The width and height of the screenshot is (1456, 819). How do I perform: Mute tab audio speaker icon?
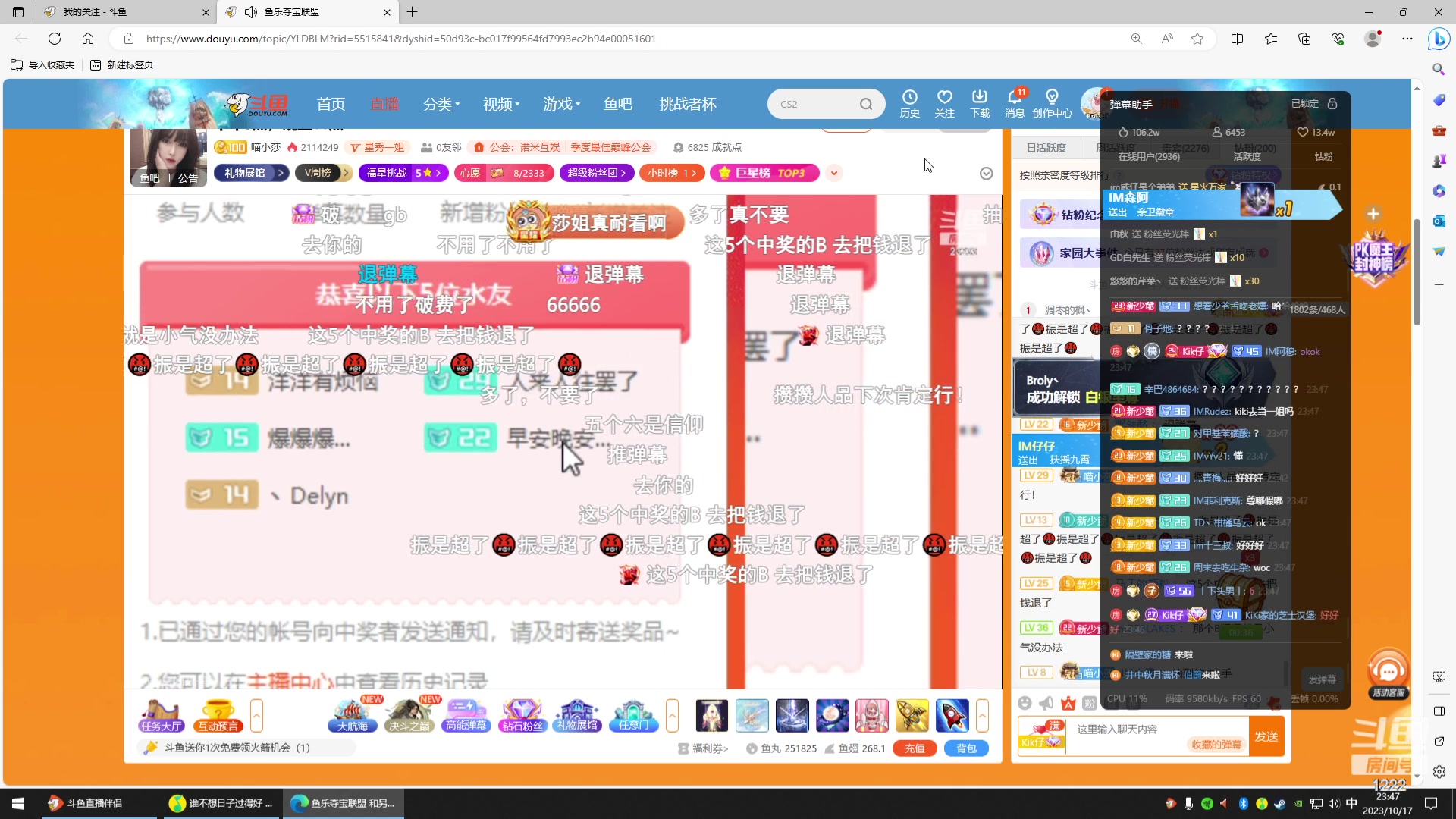(x=251, y=12)
